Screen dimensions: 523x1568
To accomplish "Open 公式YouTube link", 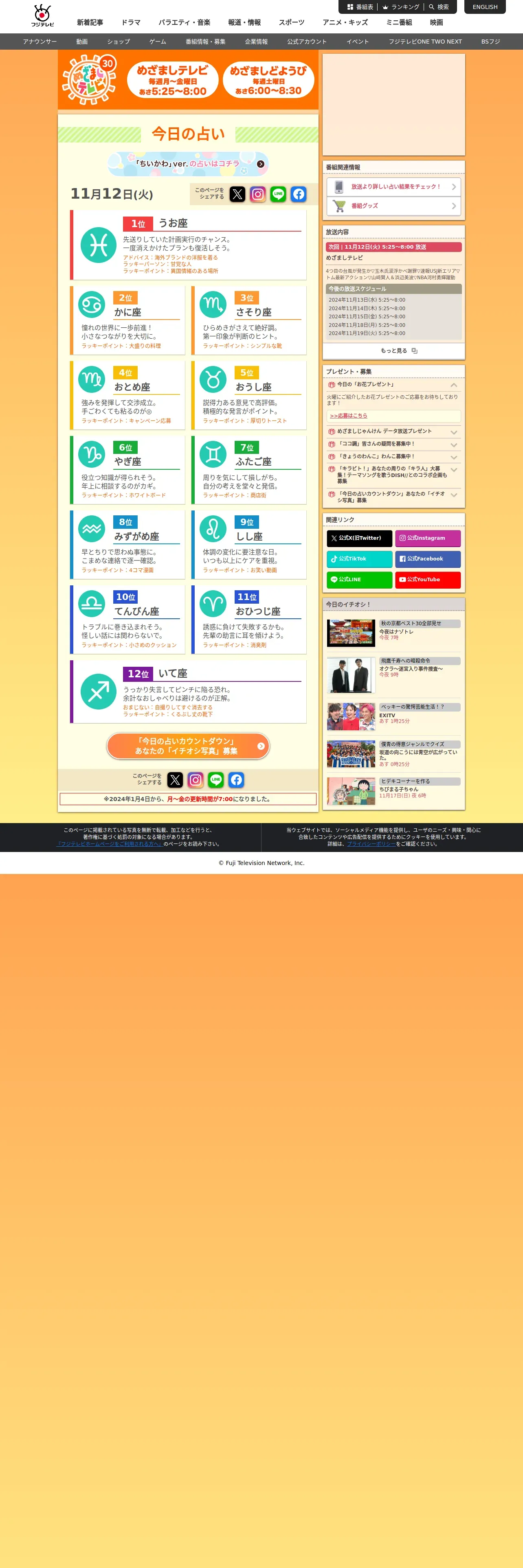I will tap(427, 580).
